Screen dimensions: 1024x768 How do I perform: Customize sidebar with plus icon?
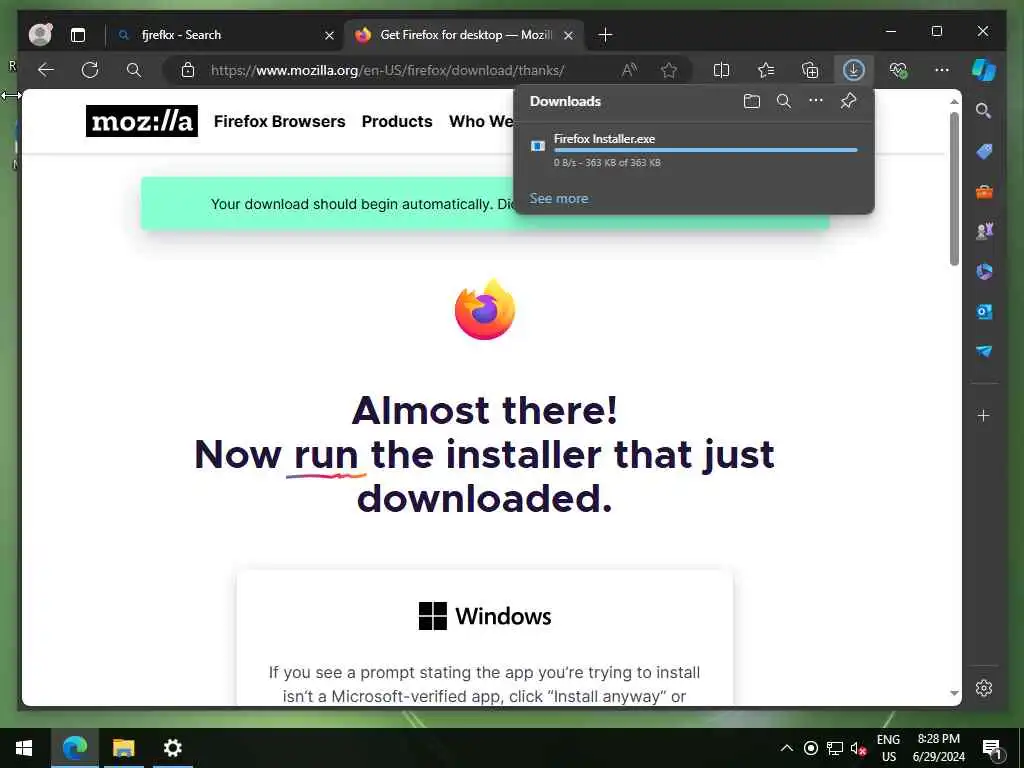pyautogui.click(x=984, y=415)
